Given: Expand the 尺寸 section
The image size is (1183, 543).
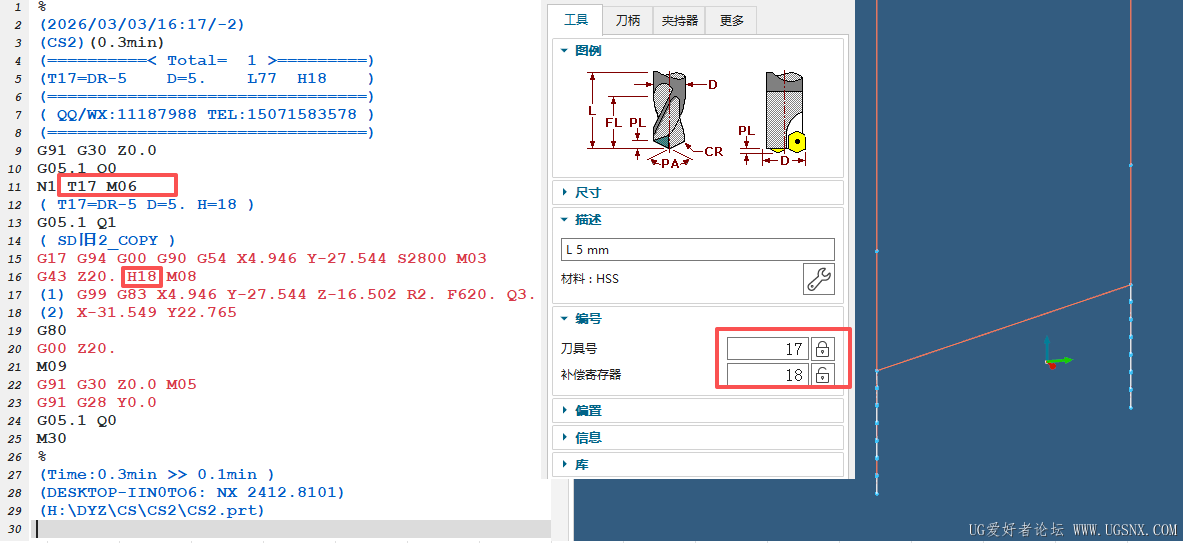Looking at the screenshot, I should [698, 192].
